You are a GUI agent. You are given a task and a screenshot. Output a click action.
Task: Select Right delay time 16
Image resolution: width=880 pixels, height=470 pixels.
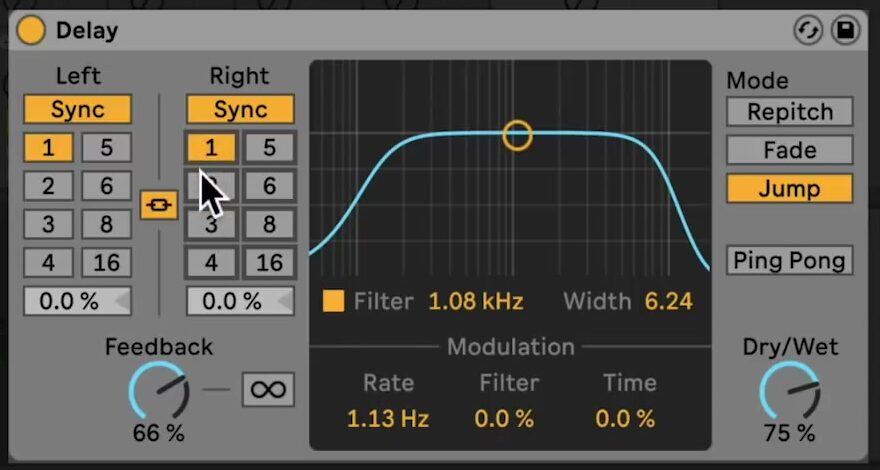click(x=269, y=262)
